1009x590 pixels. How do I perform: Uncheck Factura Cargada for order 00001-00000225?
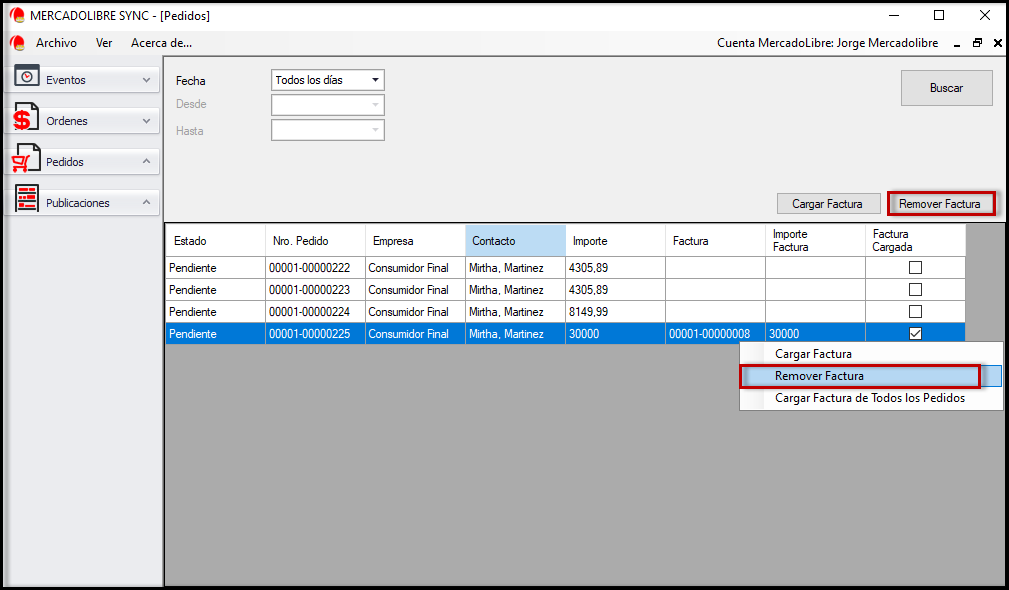click(915, 333)
